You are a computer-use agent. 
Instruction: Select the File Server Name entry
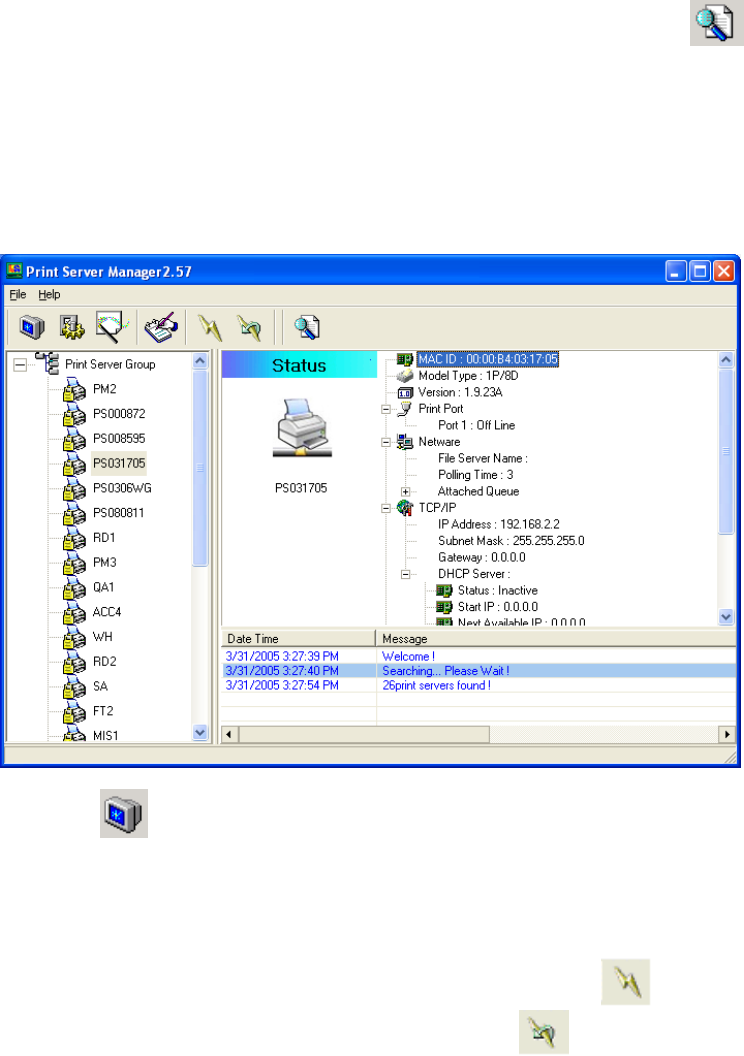coord(483,458)
